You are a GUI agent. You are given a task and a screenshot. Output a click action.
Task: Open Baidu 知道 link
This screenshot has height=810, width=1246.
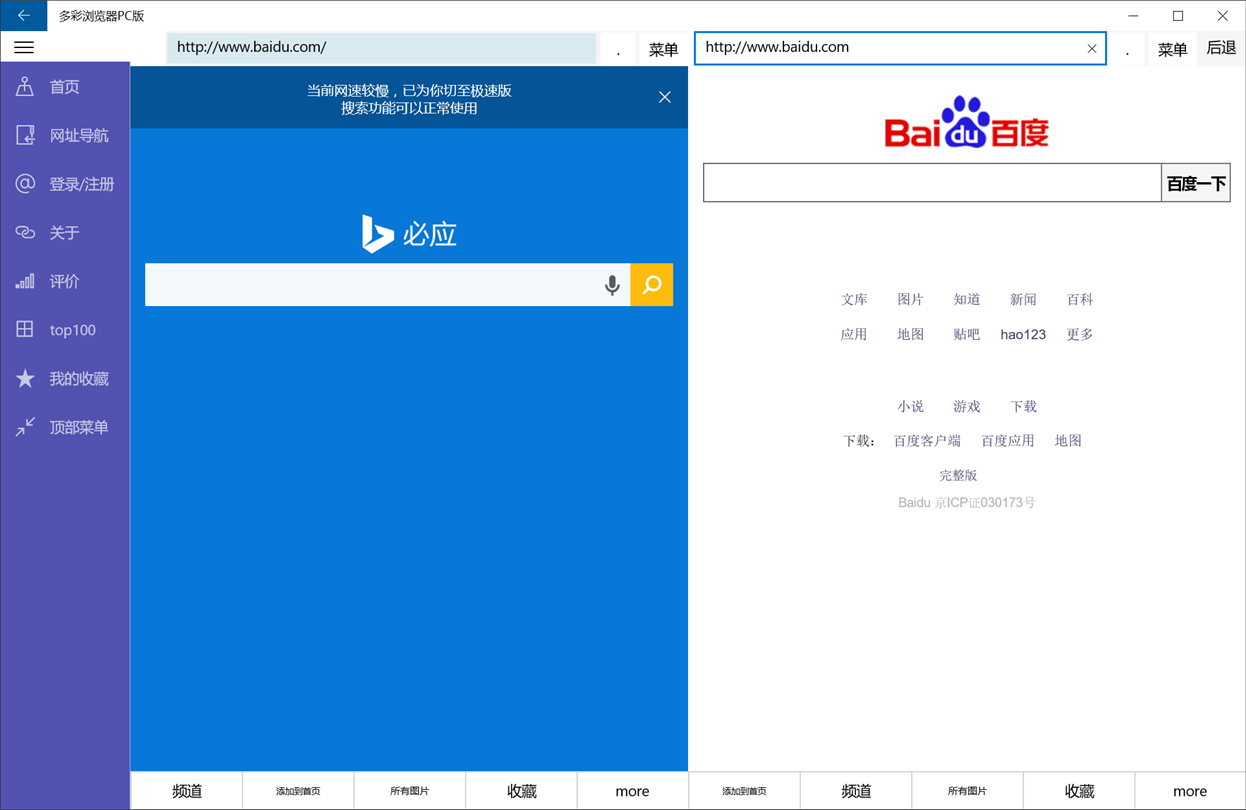(x=967, y=299)
